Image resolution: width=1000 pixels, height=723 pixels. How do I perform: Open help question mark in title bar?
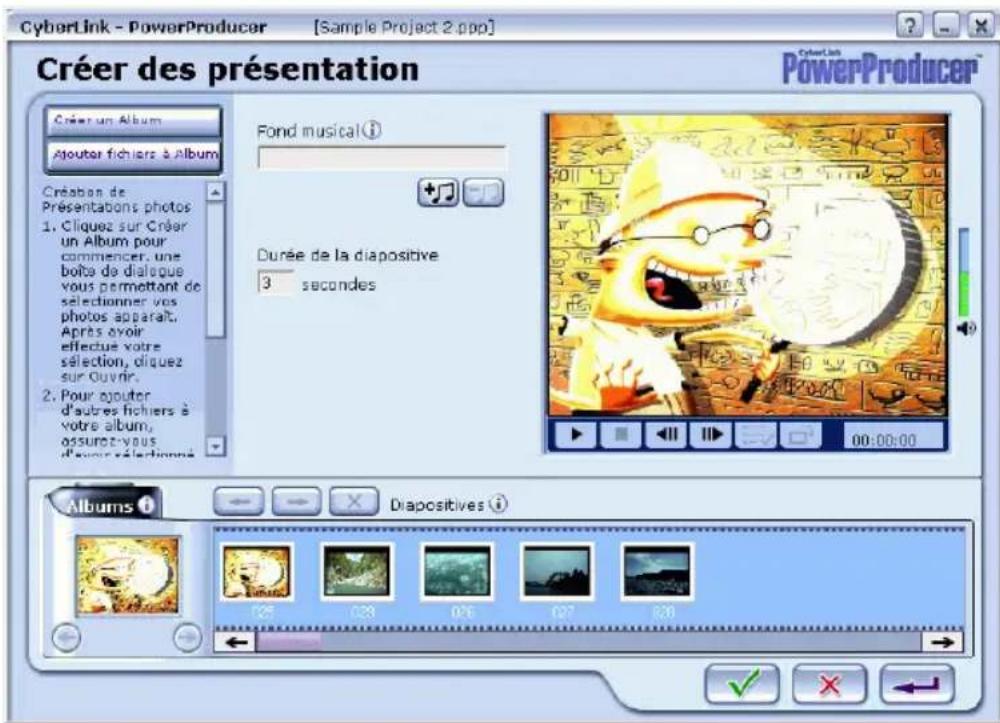[x=910, y=26]
